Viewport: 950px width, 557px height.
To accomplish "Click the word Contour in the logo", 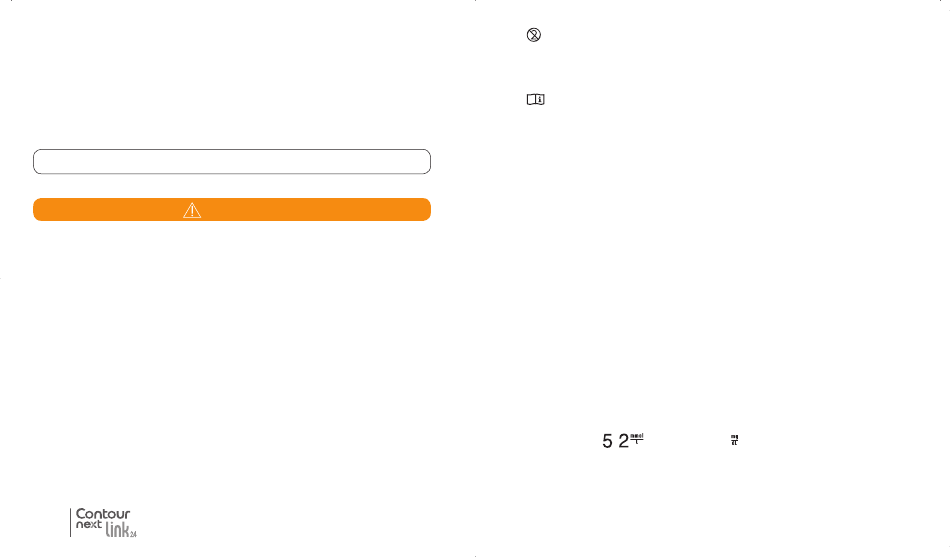I will point(103,514).
